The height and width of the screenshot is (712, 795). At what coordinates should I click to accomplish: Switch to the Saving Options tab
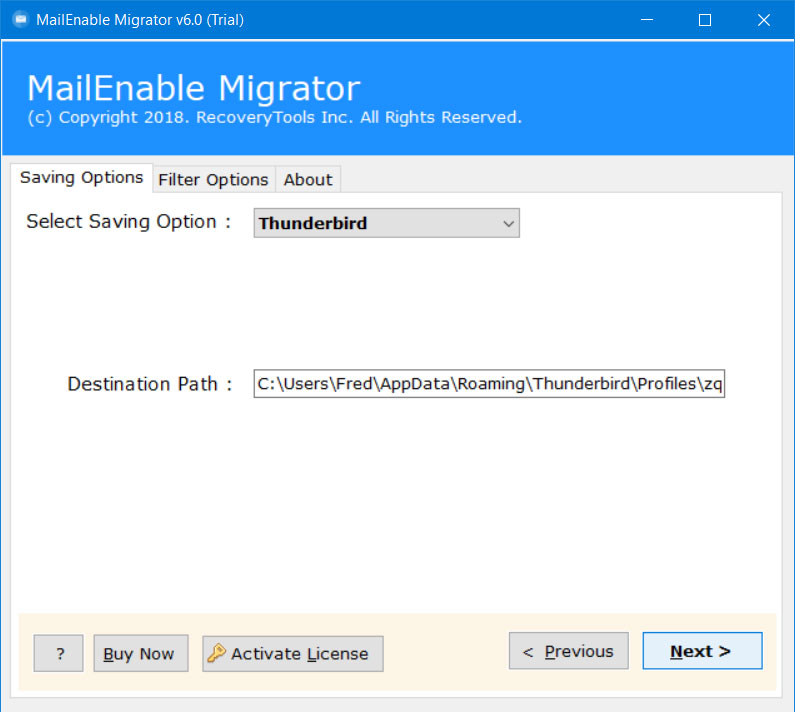pyautogui.click(x=82, y=178)
